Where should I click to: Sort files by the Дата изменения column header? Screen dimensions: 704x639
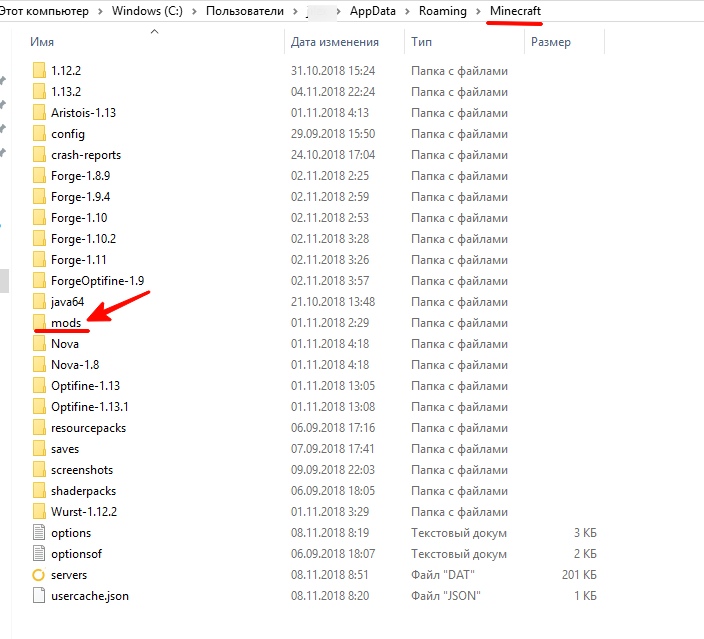(x=334, y=42)
